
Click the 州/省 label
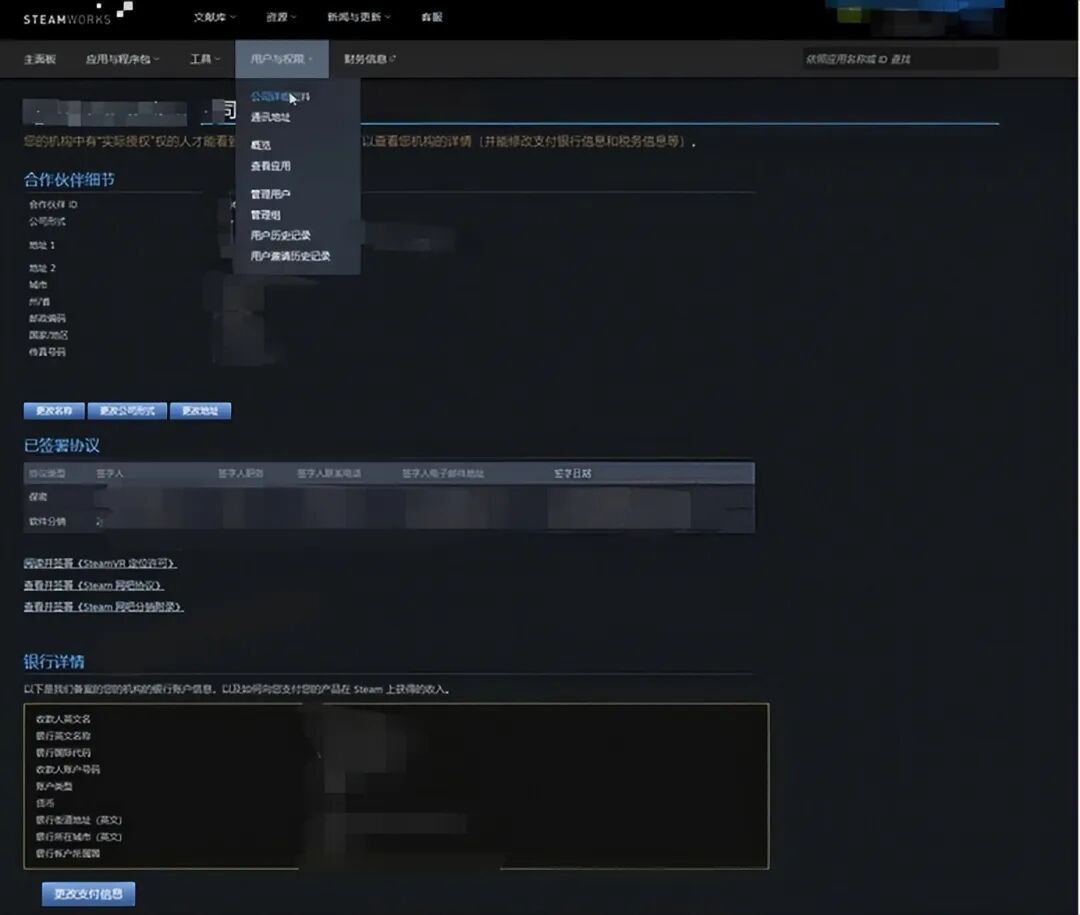pos(39,302)
